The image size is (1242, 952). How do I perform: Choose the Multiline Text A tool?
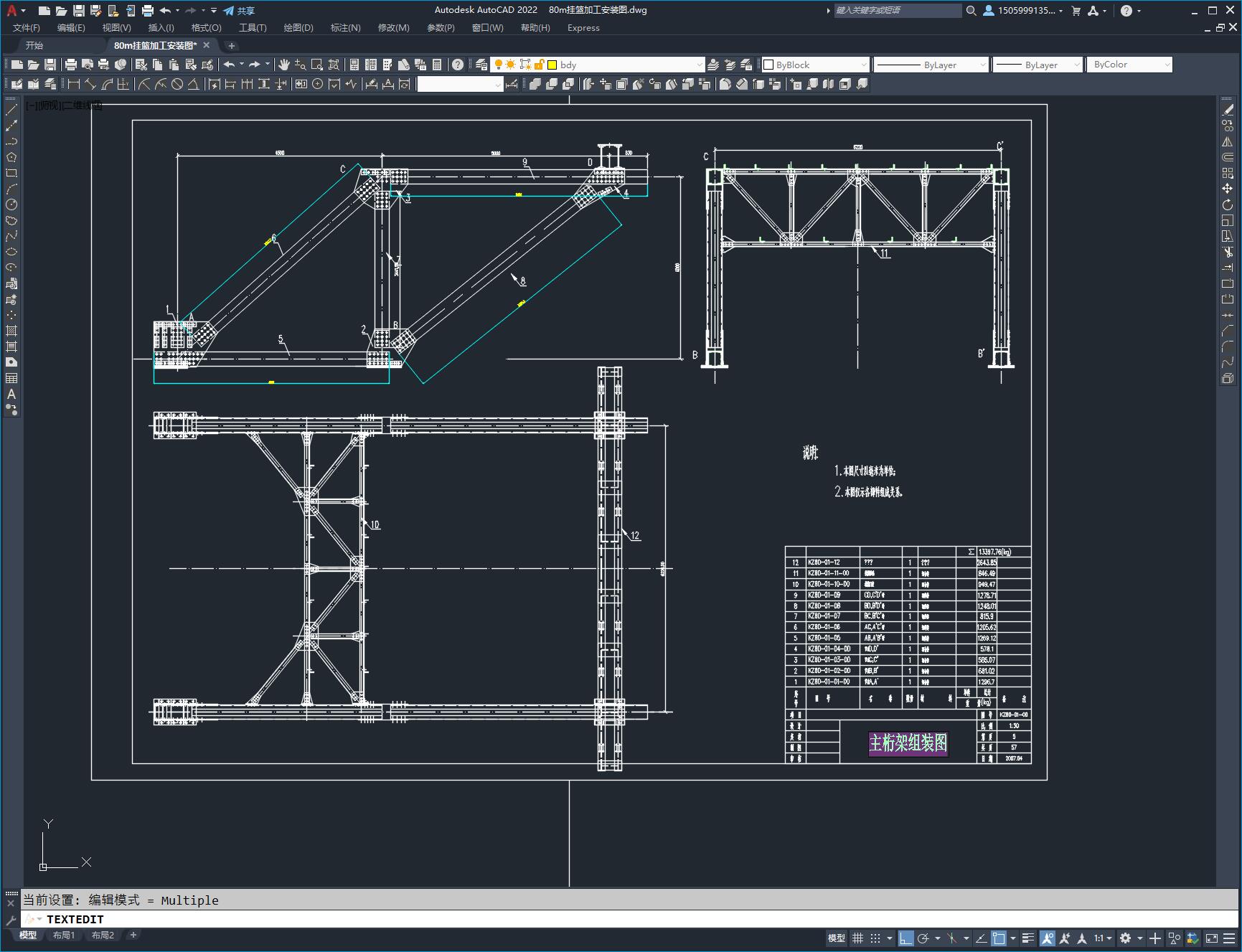click(11, 394)
